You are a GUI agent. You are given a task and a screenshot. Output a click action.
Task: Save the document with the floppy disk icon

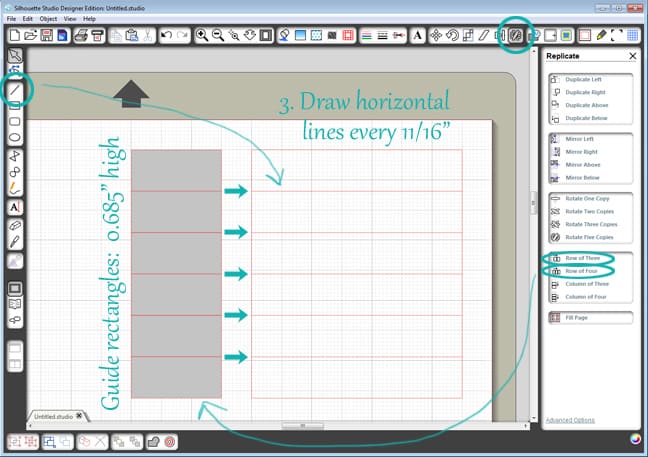[x=47, y=36]
